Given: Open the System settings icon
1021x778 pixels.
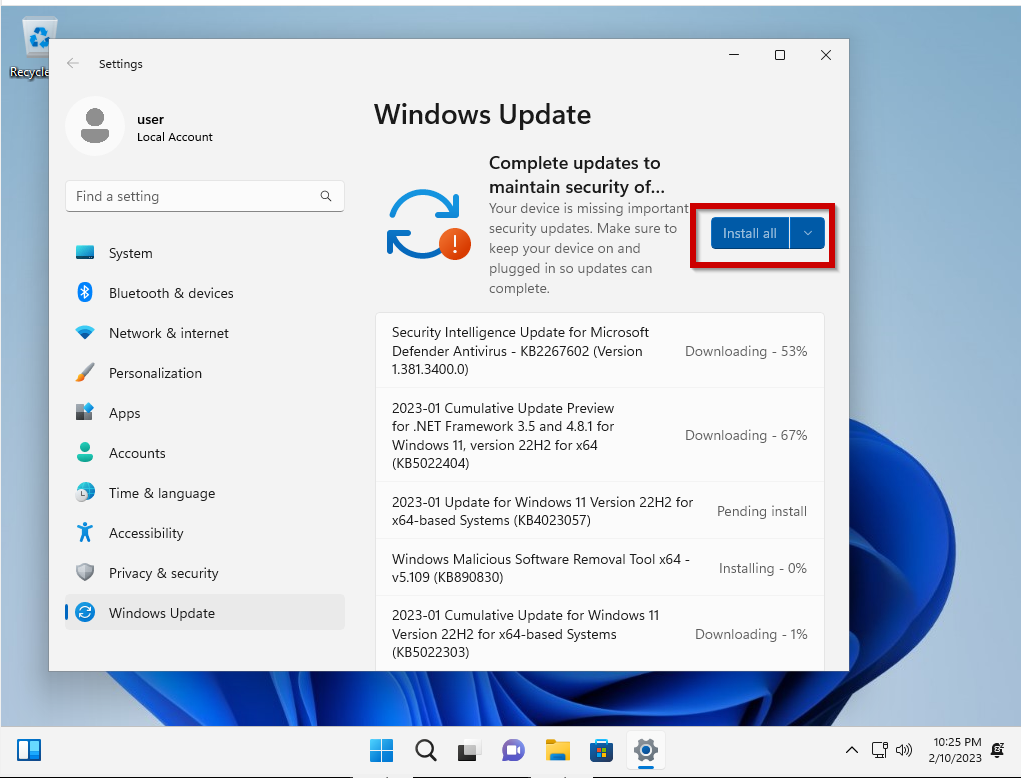Looking at the screenshot, I should click(85, 253).
